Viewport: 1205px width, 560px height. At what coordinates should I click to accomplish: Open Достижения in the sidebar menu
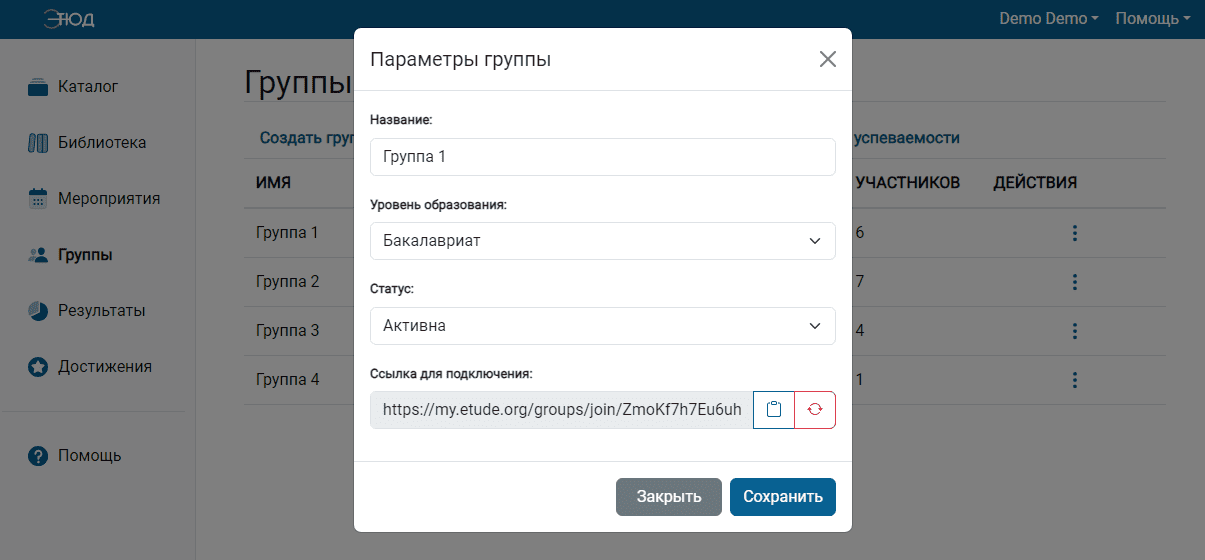105,367
